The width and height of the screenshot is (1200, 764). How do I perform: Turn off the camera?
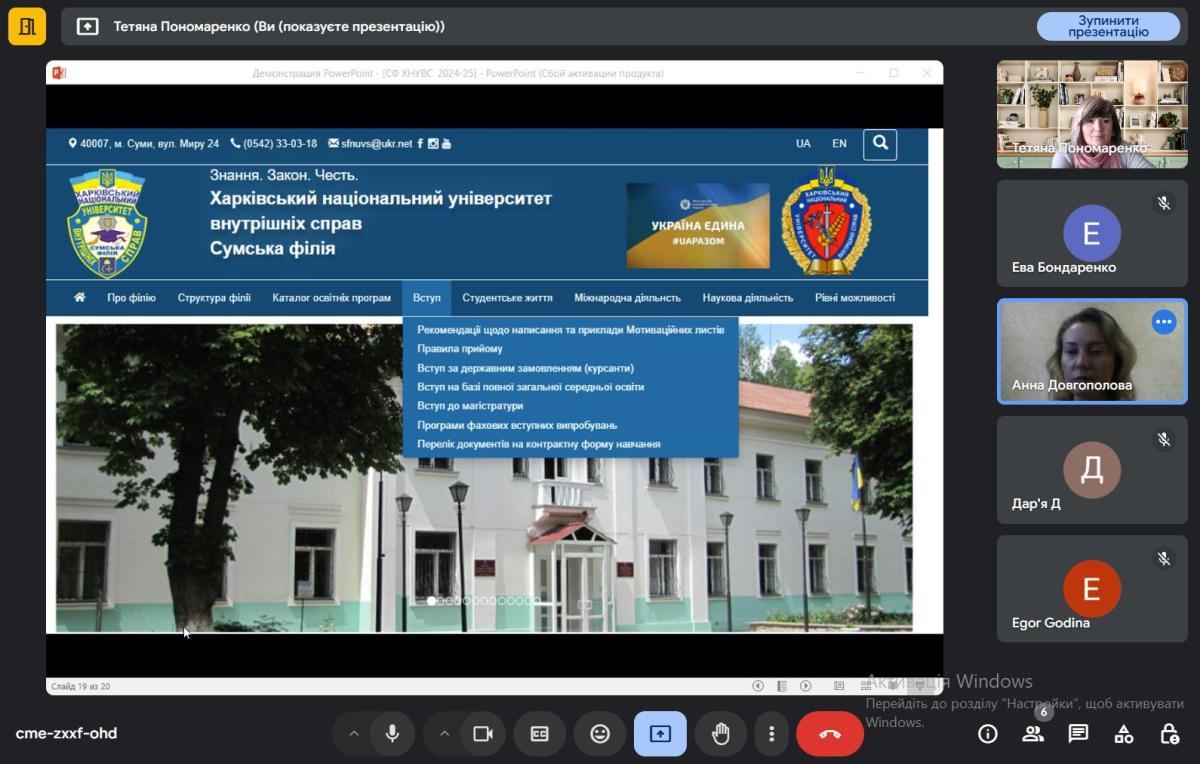[483, 734]
